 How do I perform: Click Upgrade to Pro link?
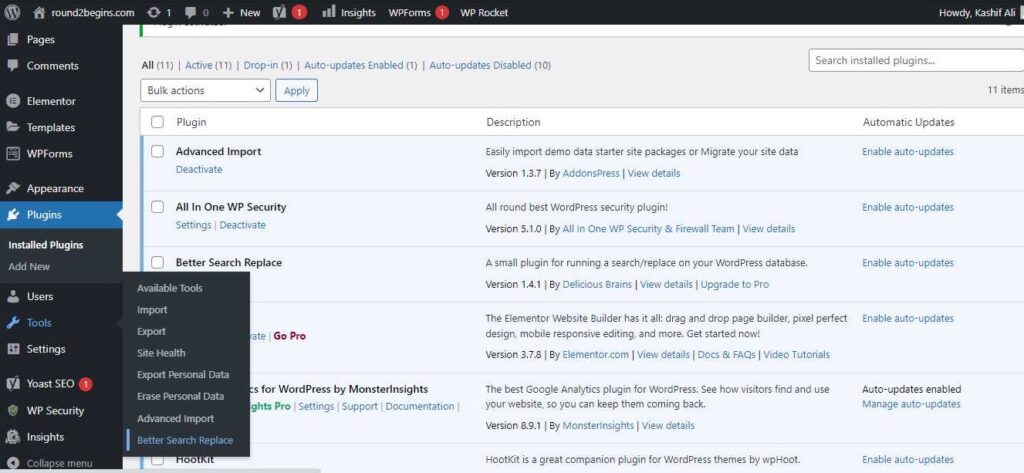[x=735, y=284]
